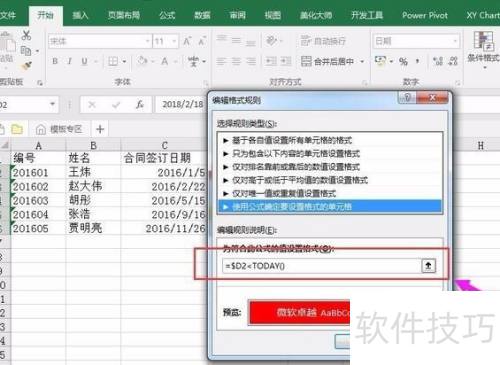The image size is (500, 365).
Task: Click the Decrease Indent icon
Action: (x=271, y=61)
